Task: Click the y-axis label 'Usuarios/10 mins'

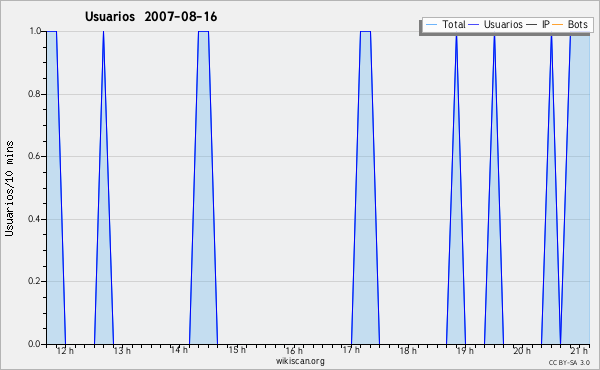Action: coord(9,188)
